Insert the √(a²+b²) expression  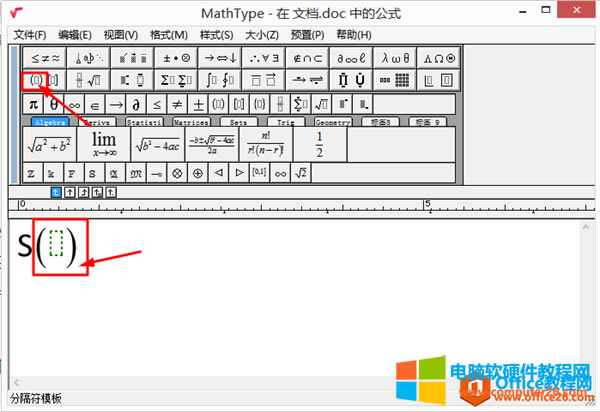tap(50, 144)
